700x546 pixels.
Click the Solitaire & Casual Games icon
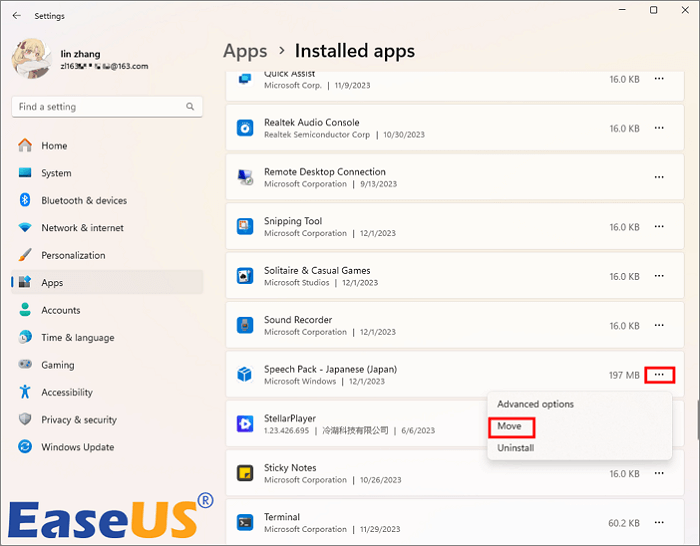[x=245, y=276]
